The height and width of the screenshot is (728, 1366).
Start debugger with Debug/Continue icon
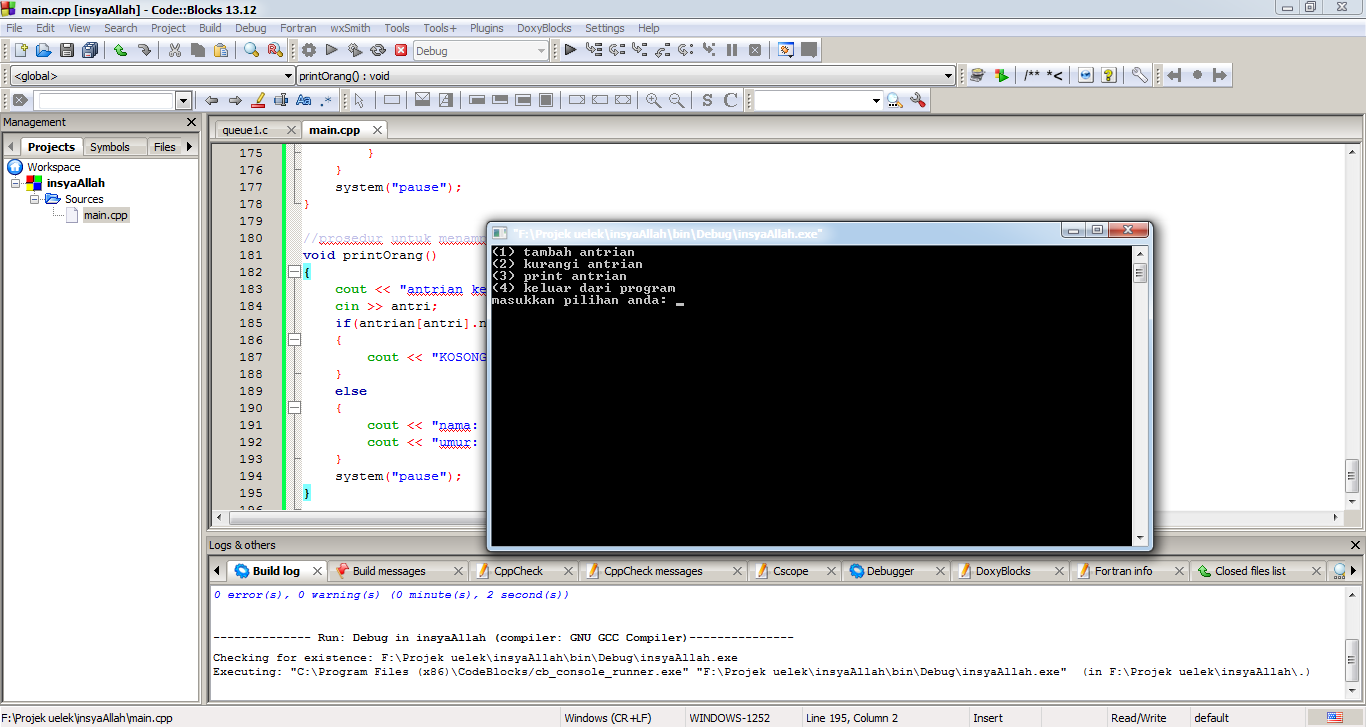point(570,50)
